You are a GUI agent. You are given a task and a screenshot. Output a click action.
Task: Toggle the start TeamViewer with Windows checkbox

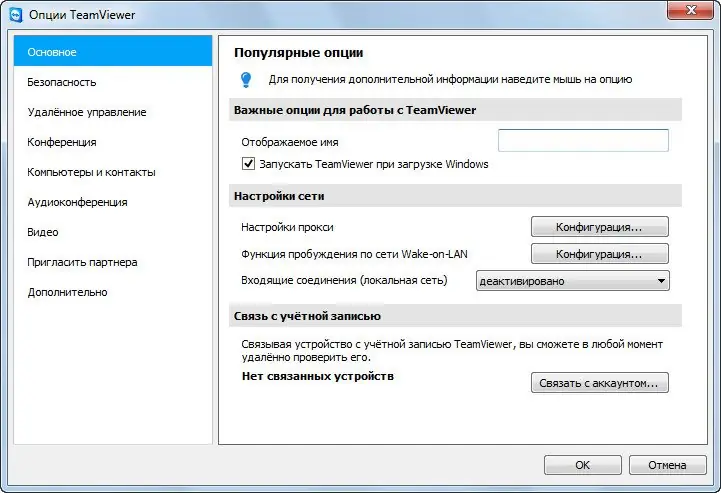coord(249,164)
